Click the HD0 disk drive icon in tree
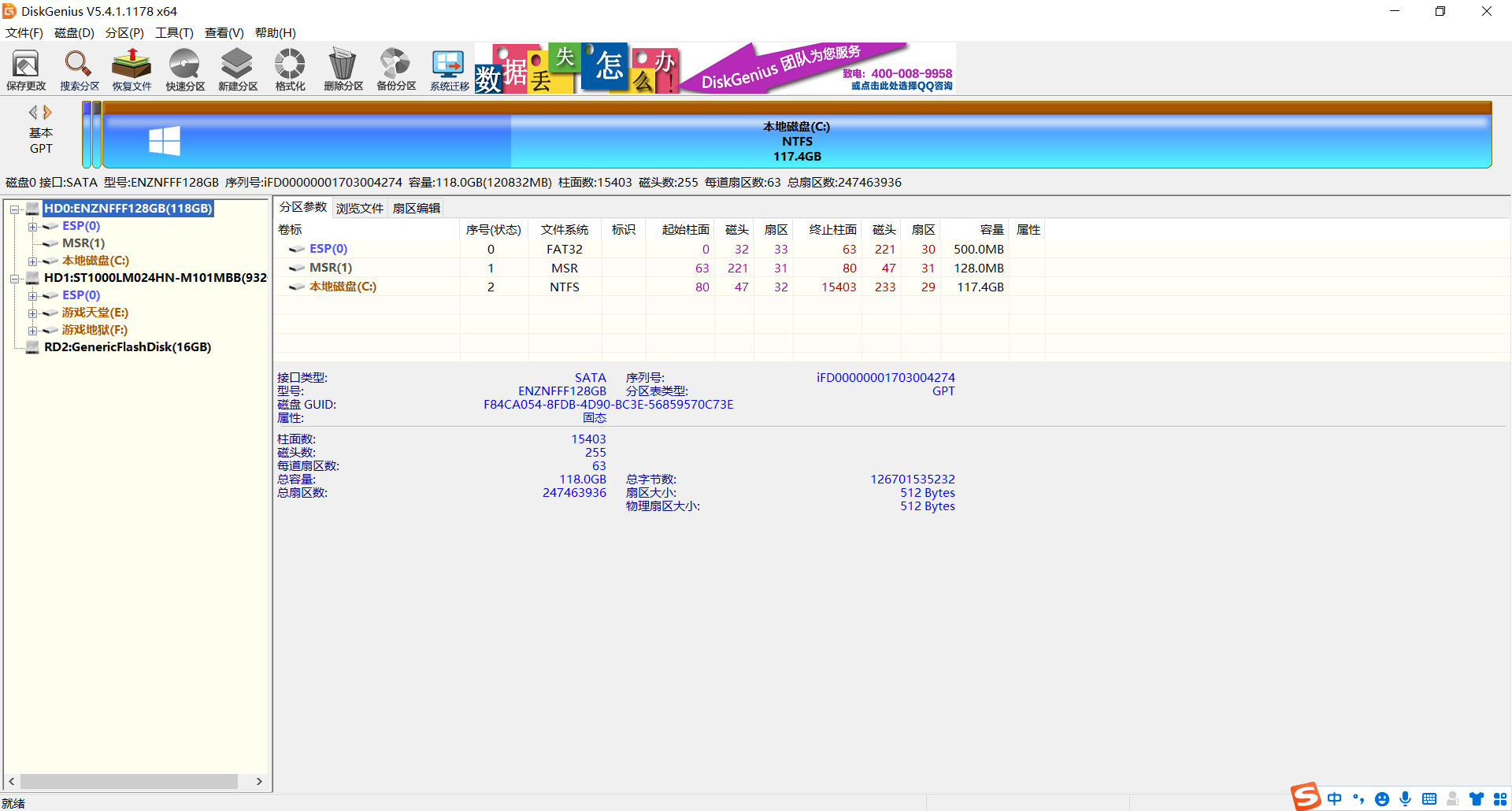The image size is (1512, 811). pos(32,209)
